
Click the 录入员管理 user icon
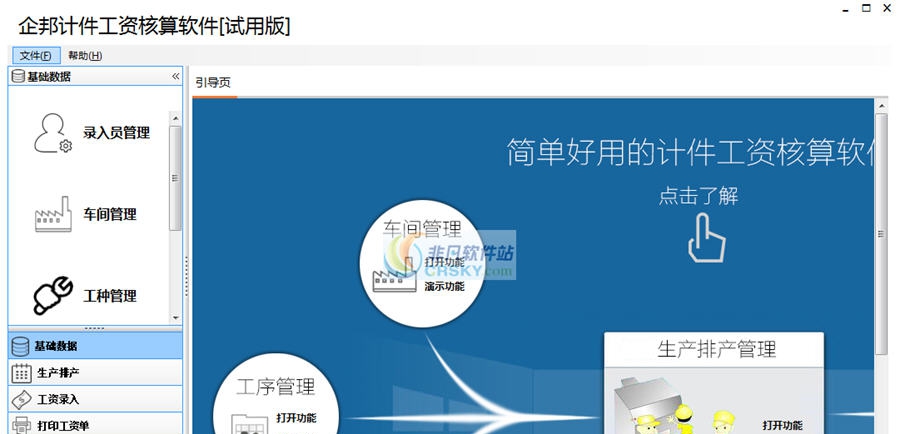(x=52, y=133)
